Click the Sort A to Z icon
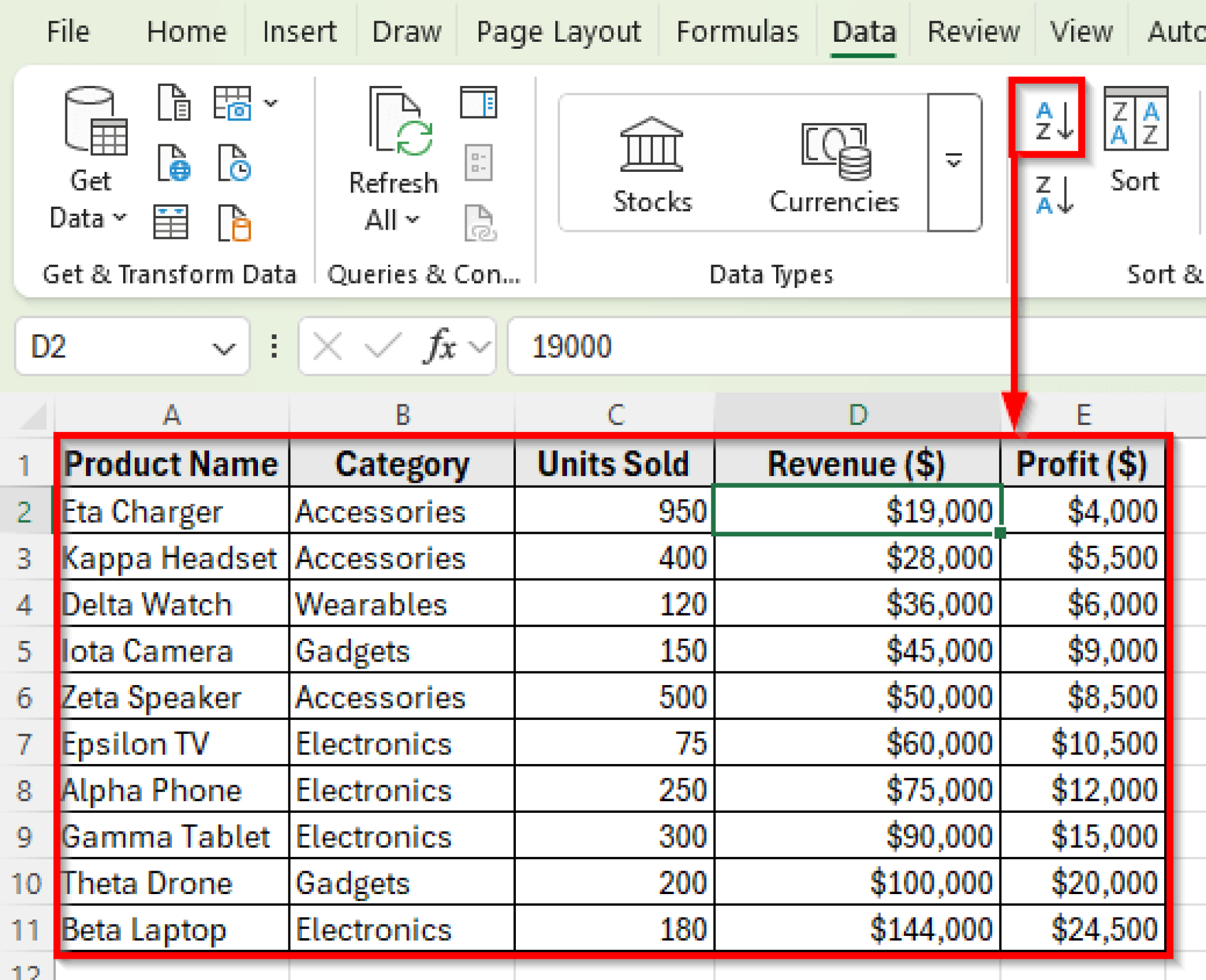Screen dimensions: 1206x980 coord(1051,121)
